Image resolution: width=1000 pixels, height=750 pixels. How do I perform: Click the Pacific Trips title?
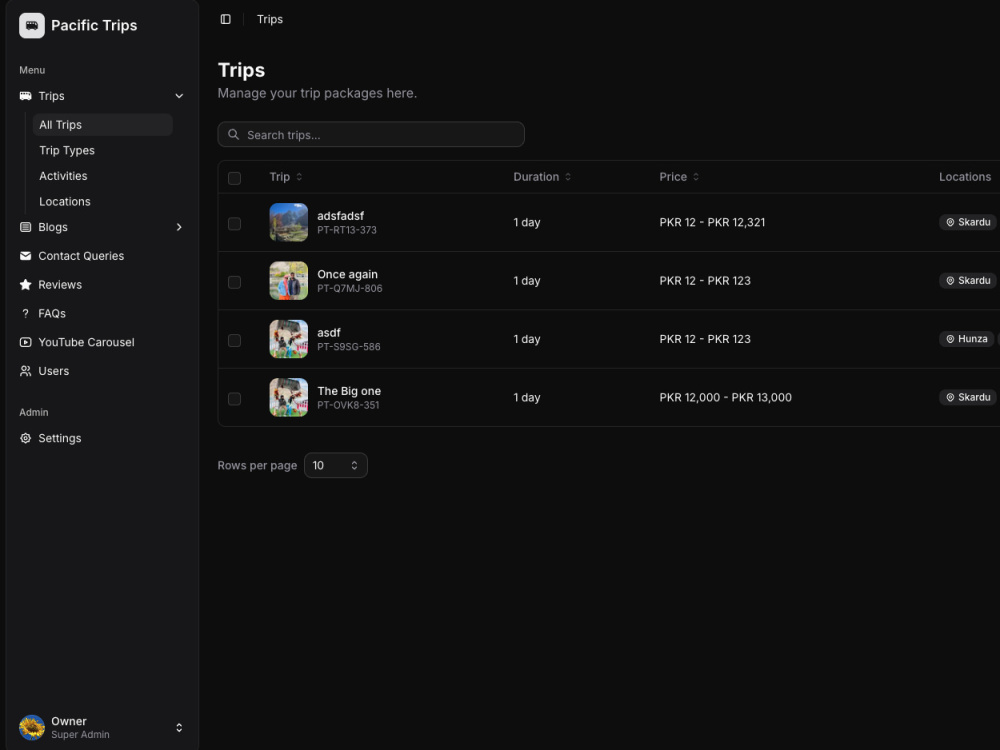[x=94, y=26]
